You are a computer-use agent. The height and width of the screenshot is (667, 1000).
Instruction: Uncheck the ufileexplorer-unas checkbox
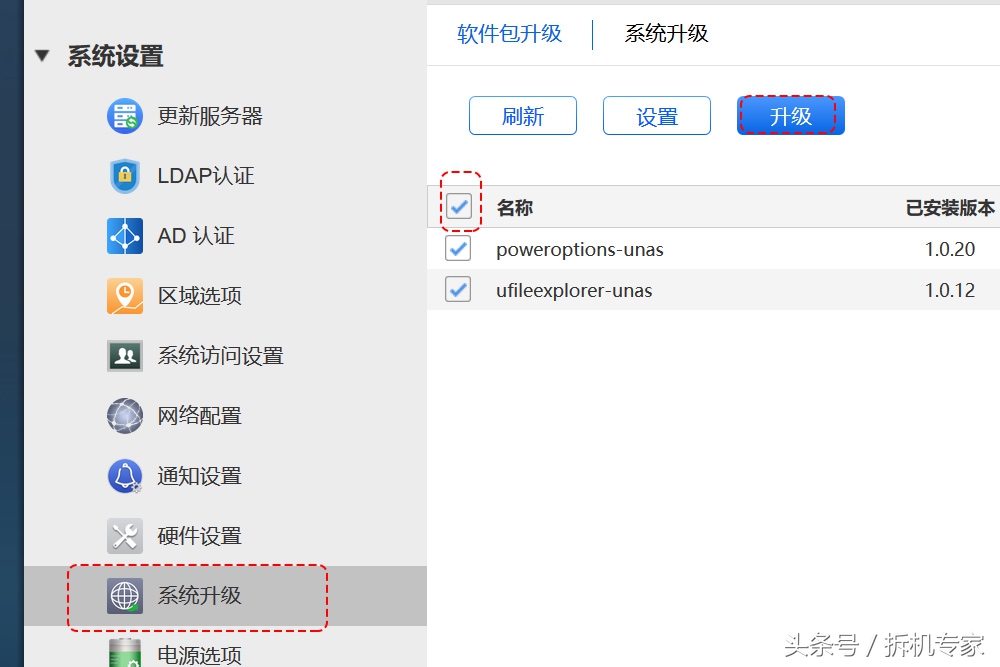[x=458, y=289]
